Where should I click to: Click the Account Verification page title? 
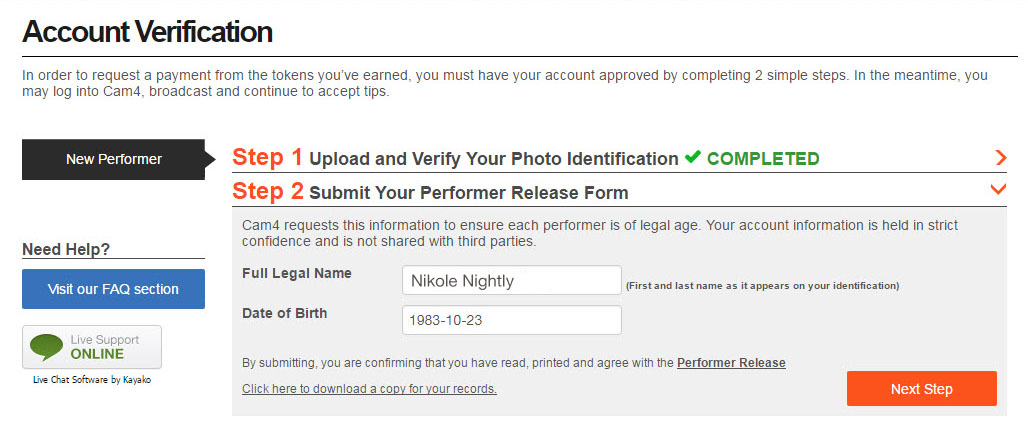(147, 31)
